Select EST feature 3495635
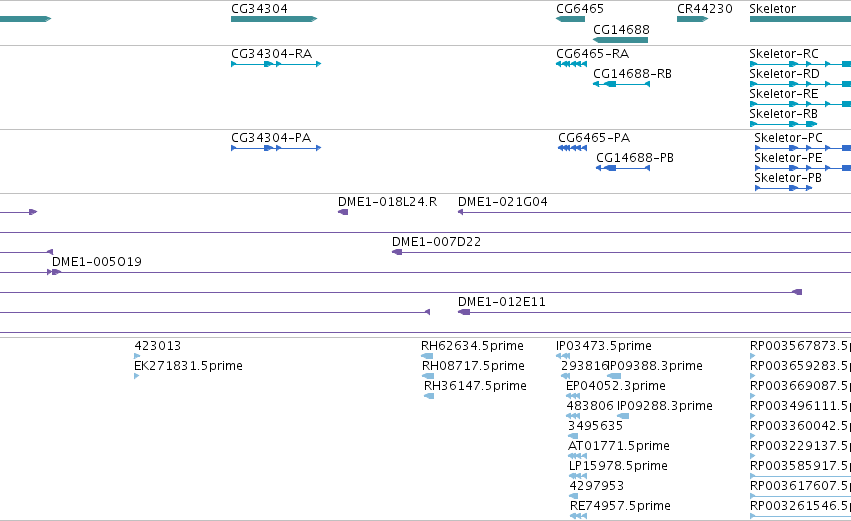Viewport: 851px width, 521px height. tap(595, 427)
